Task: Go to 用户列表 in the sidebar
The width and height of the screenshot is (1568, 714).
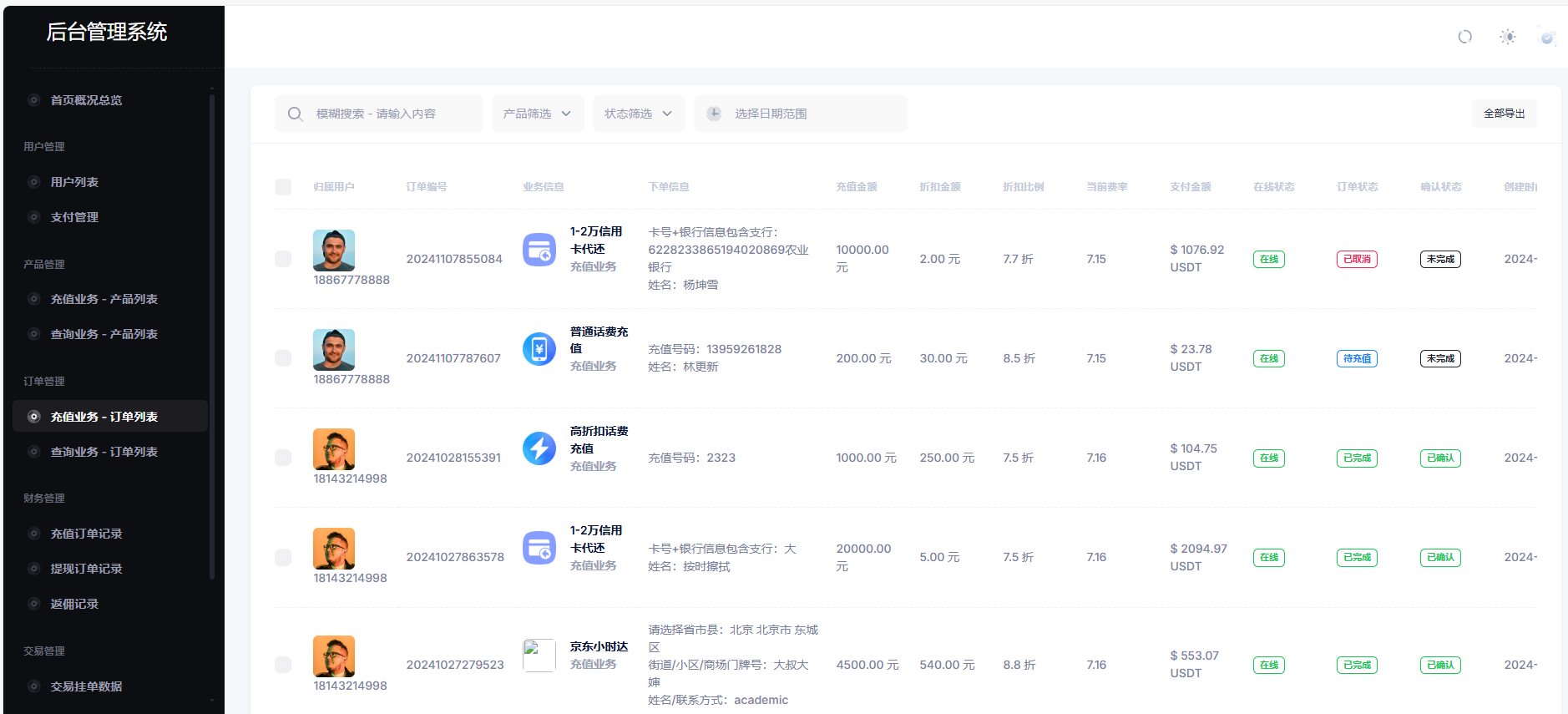Action: (x=74, y=182)
